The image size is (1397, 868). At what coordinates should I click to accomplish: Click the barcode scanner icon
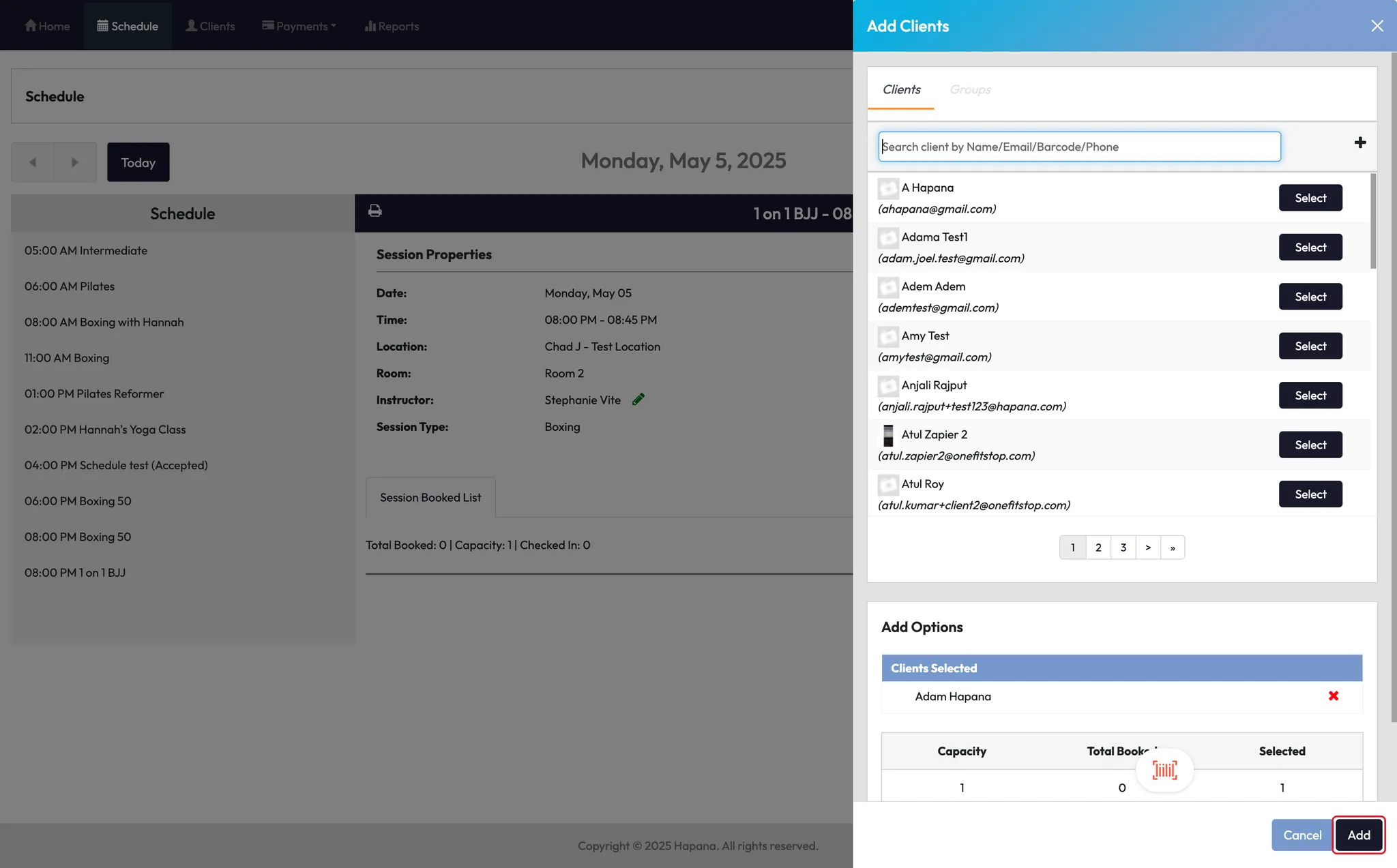point(1164,770)
